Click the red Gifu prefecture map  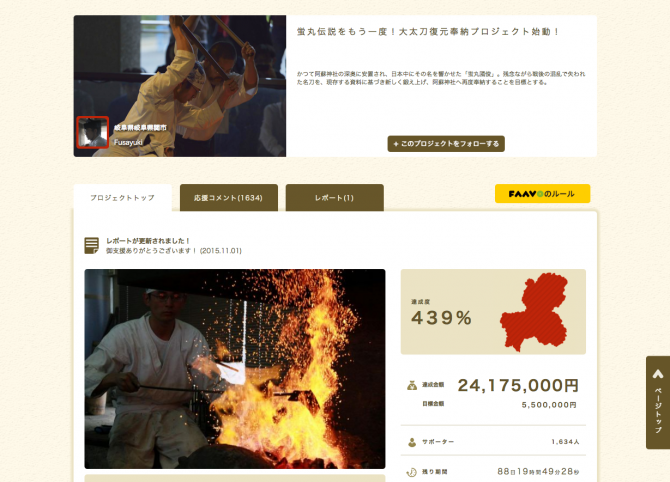tap(534, 312)
